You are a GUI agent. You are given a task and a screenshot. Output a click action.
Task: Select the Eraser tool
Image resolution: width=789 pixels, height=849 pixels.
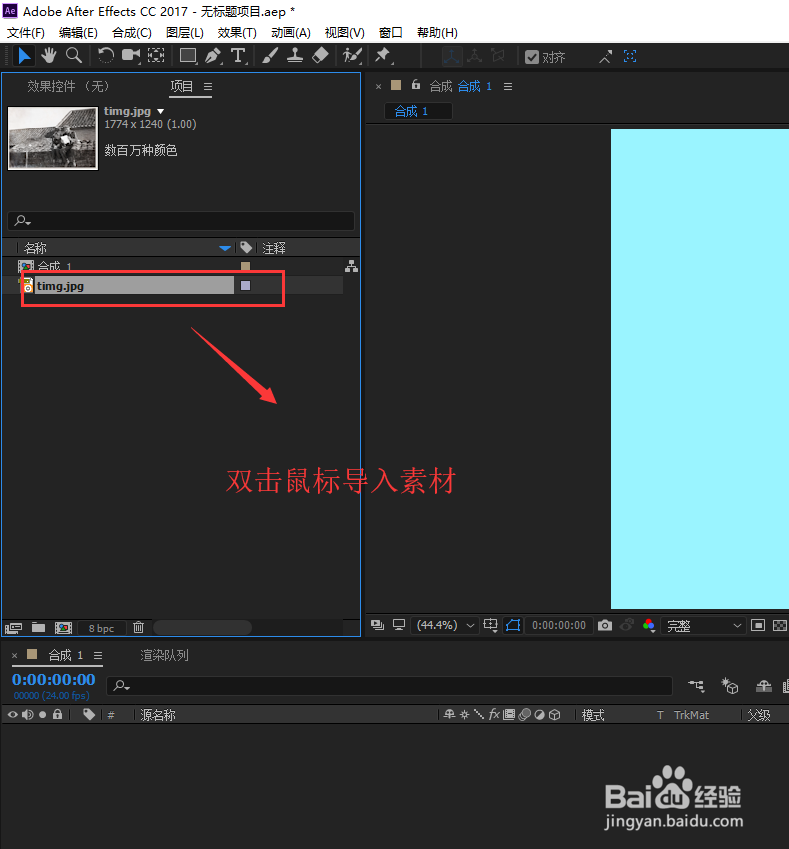(x=320, y=56)
